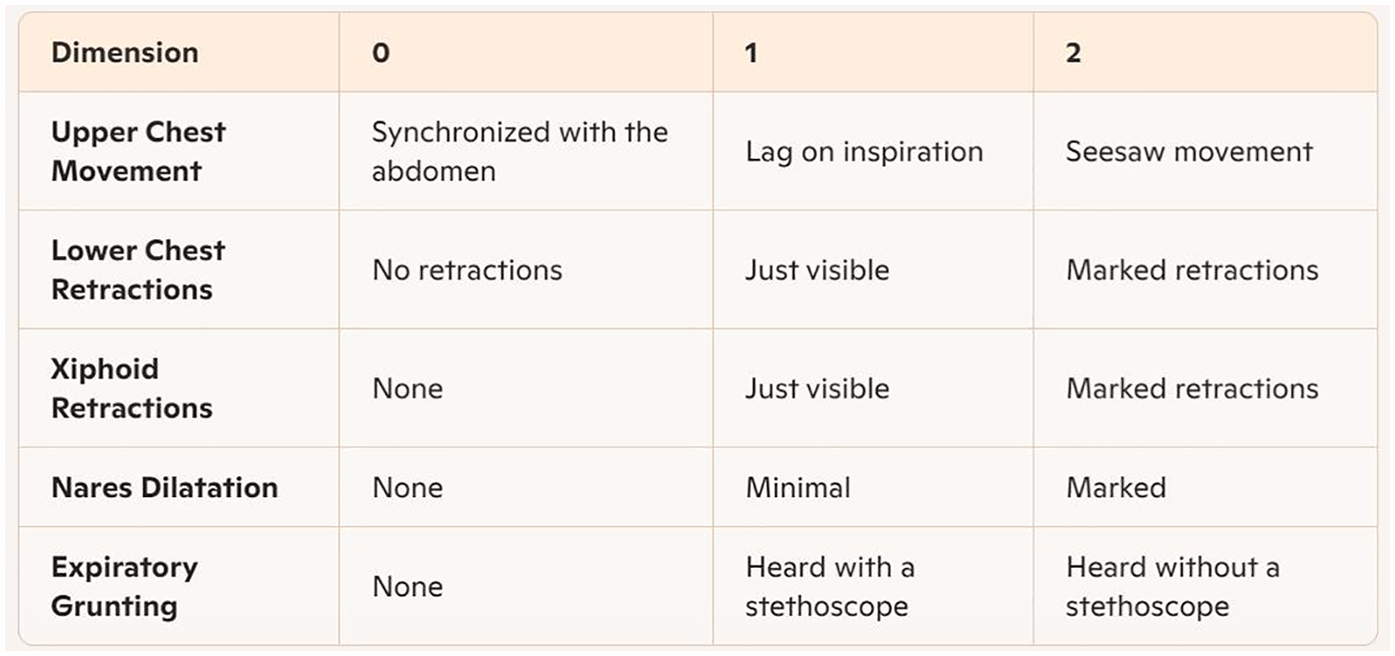Select the "1" score column header
1395x656 pixels.
[x=751, y=53]
